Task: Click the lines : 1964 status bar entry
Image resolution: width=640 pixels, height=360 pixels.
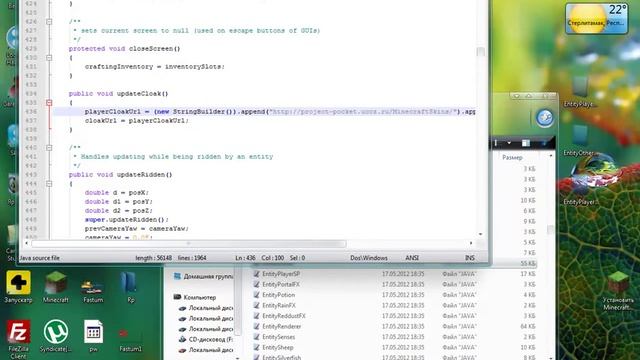Action: [192, 258]
